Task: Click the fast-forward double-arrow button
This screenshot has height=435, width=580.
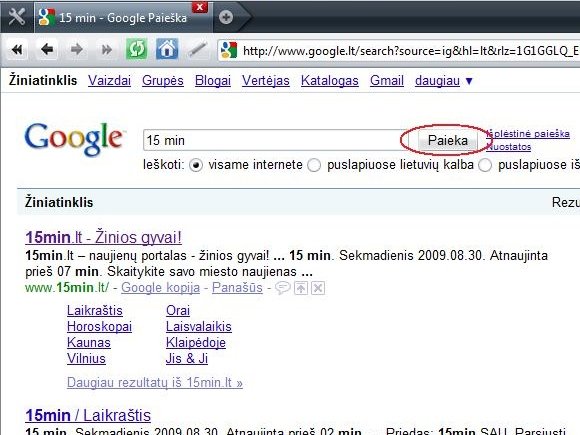Action: [x=107, y=49]
